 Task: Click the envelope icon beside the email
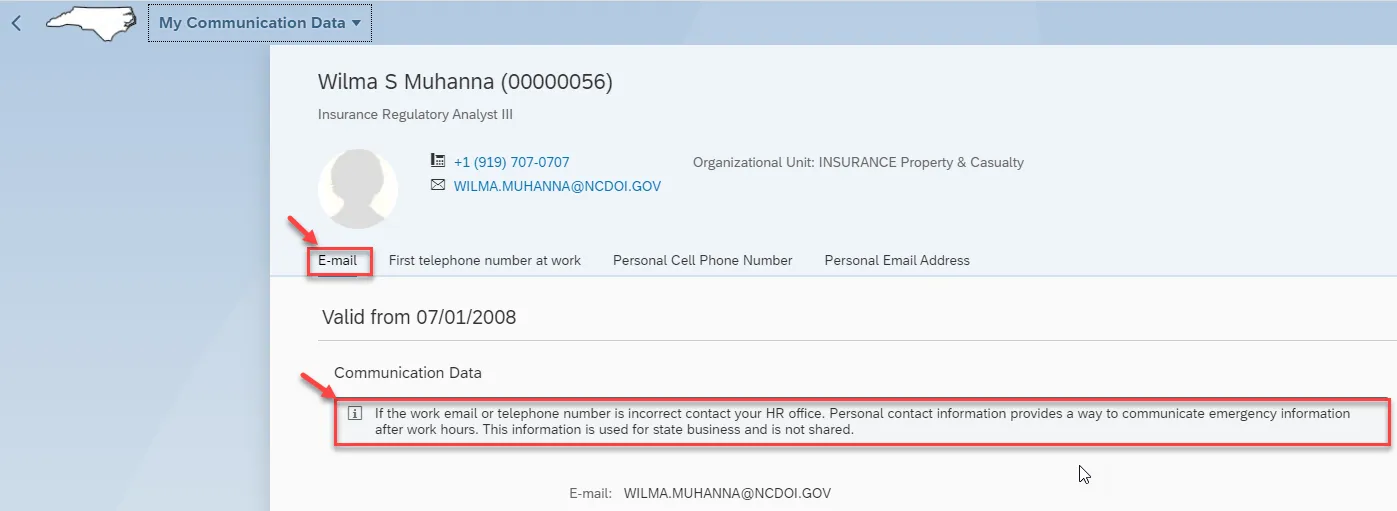click(437, 185)
